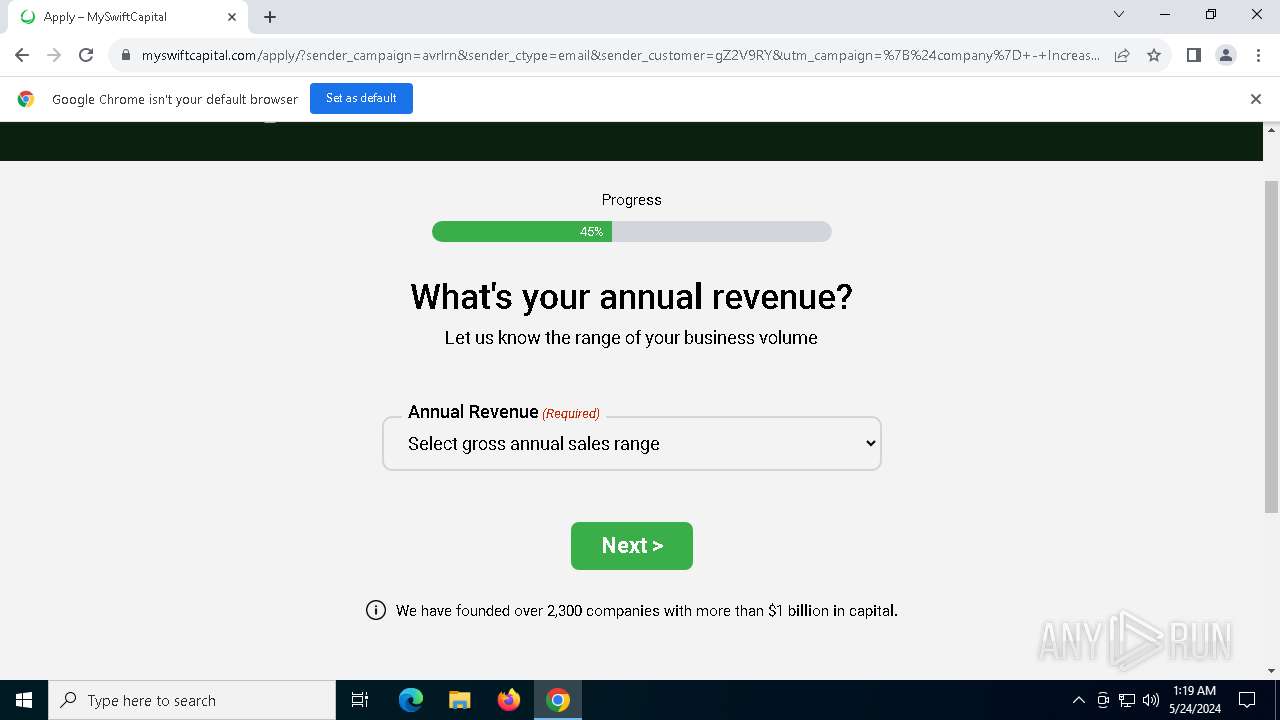
Task: Open the volume control icon
Action: coord(1151,700)
